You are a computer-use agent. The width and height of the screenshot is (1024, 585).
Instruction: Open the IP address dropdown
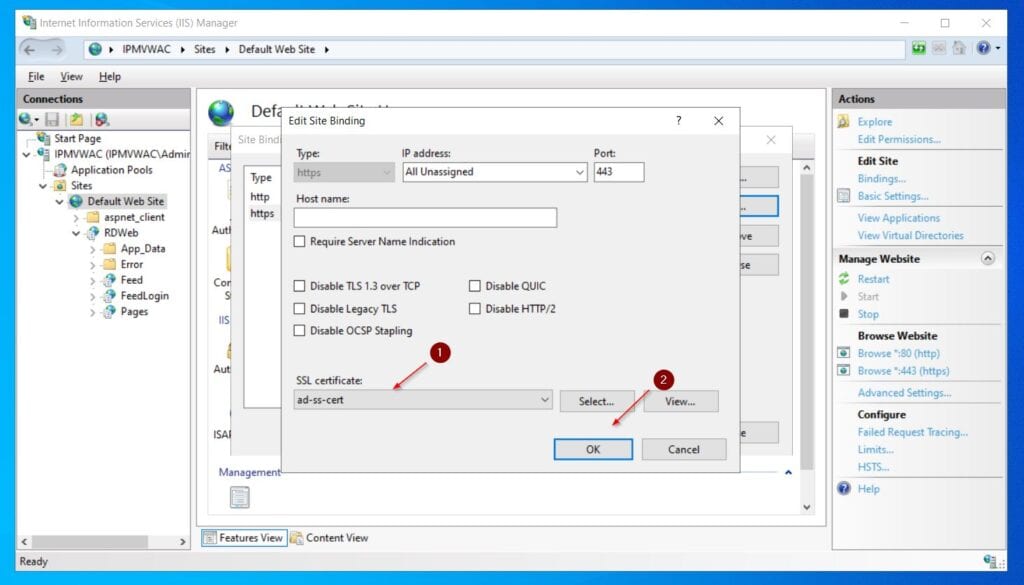(579, 172)
